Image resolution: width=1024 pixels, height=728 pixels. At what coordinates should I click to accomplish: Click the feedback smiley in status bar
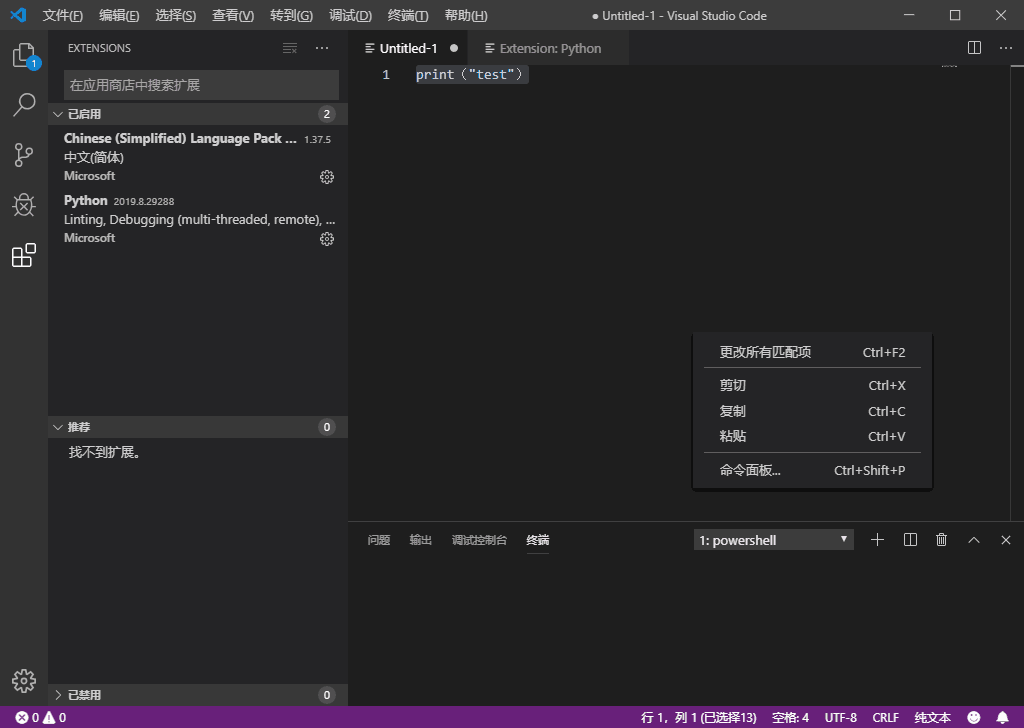(x=974, y=718)
